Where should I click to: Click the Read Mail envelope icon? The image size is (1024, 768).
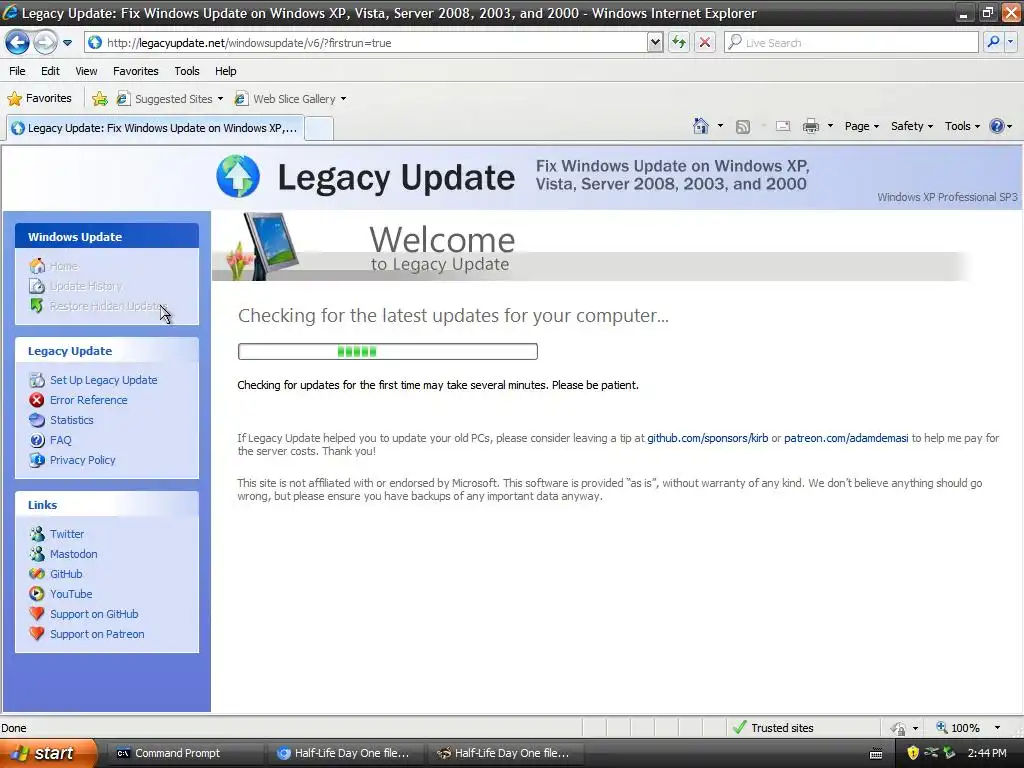tap(783, 127)
